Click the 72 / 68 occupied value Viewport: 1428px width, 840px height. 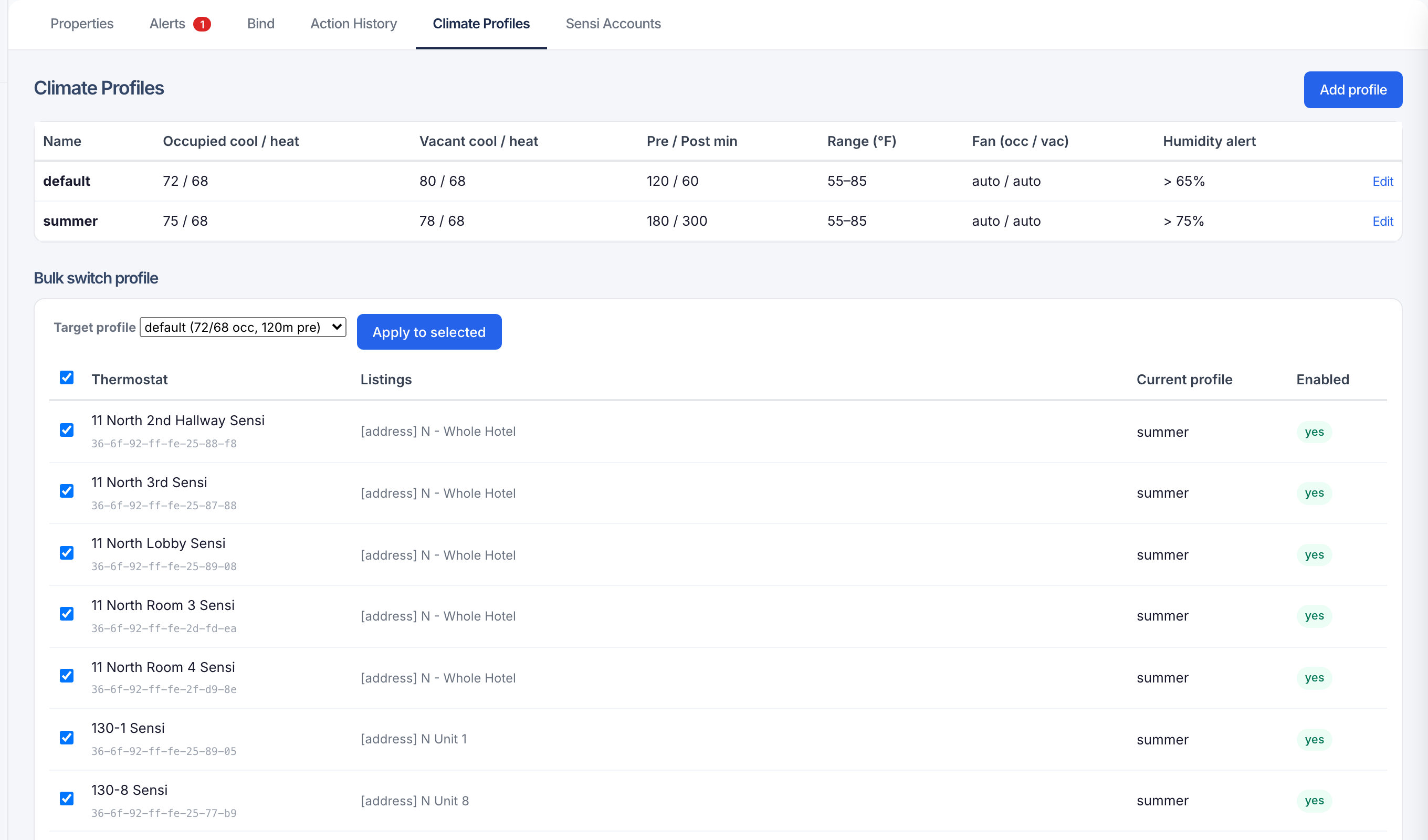click(x=185, y=181)
